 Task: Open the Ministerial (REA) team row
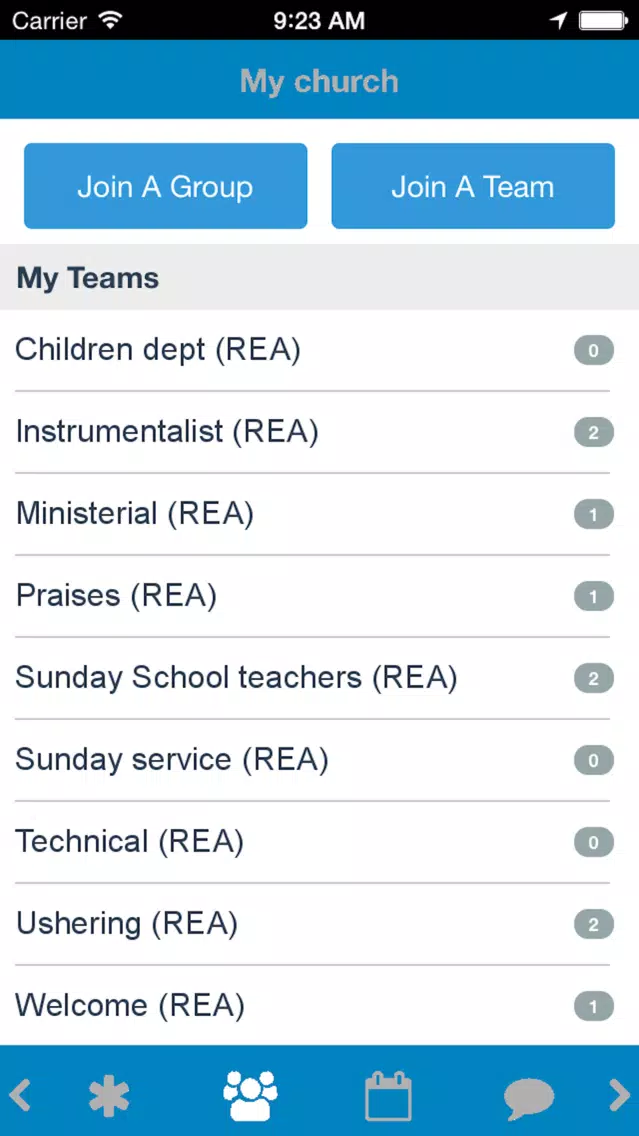[x=320, y=514]
